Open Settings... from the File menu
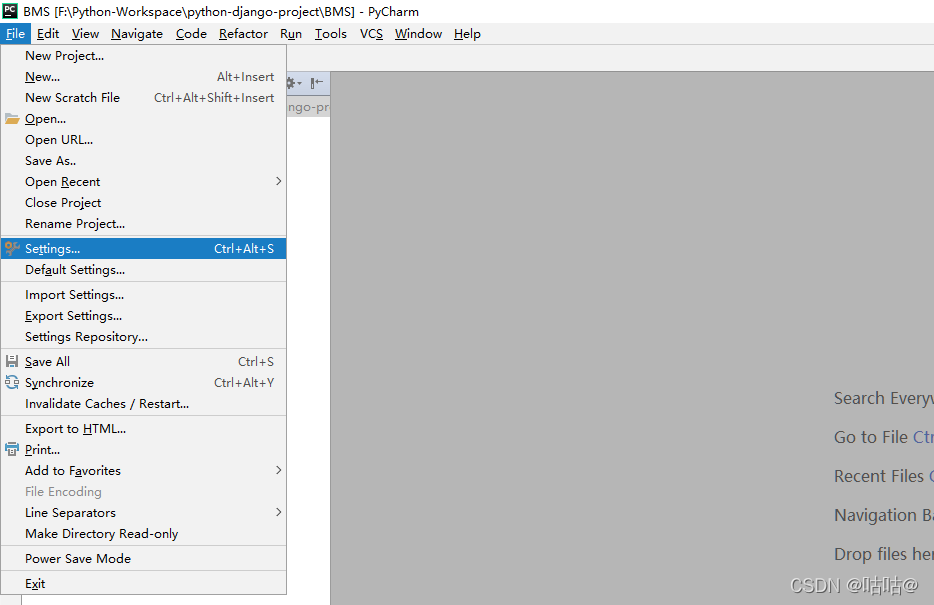Viewport: 934px width, 605px height. point(144,248)
